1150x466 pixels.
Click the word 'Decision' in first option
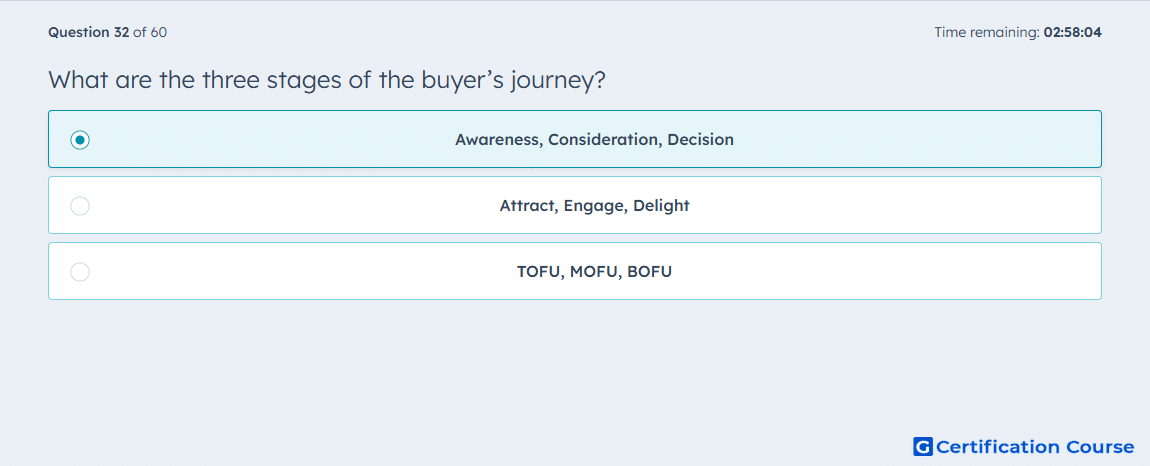[700, 139]
